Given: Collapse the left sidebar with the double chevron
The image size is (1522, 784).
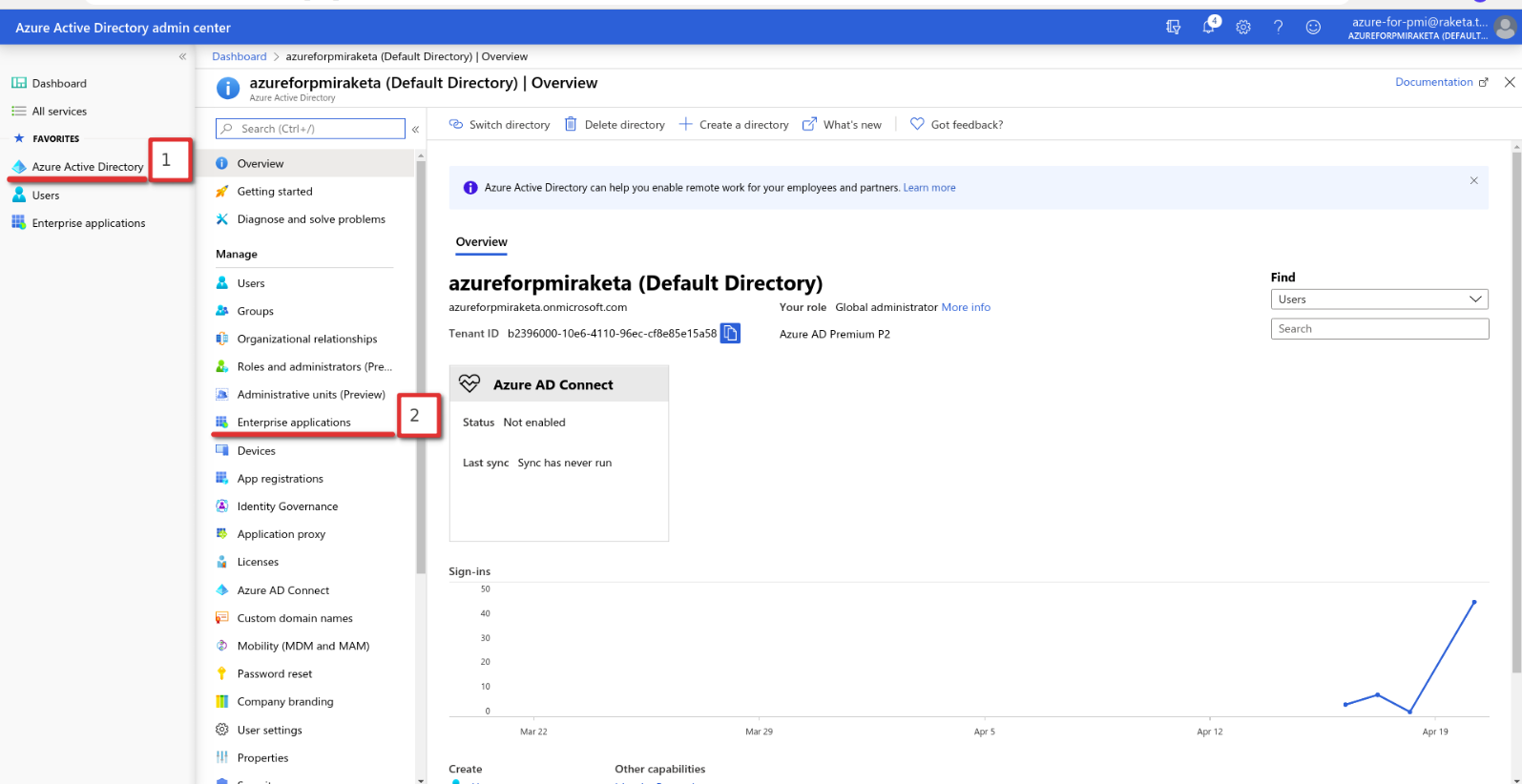Looking at the screenshot, I should click(x=182, y=56).
